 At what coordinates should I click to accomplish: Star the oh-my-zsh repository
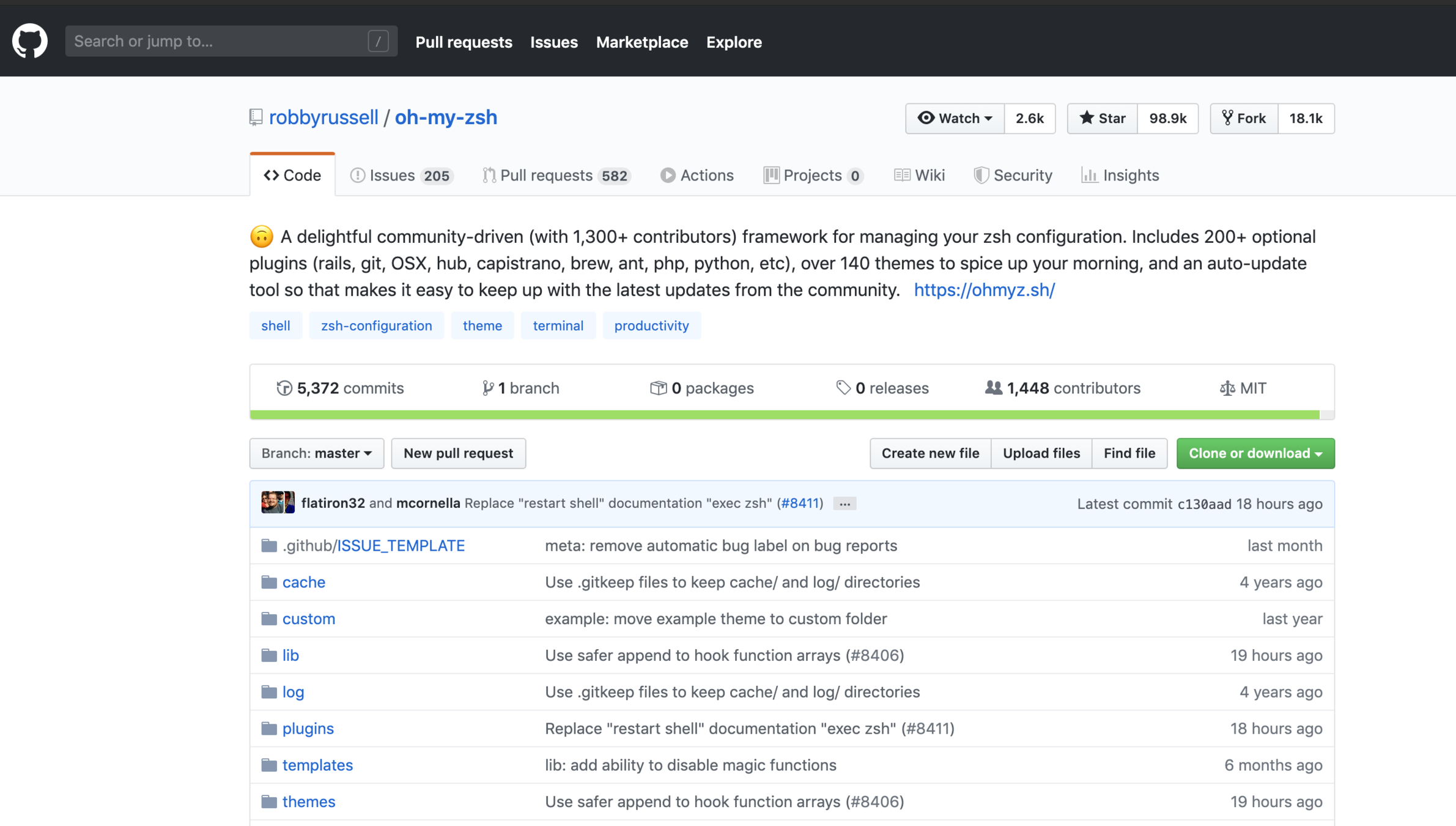pos(1102,118)
